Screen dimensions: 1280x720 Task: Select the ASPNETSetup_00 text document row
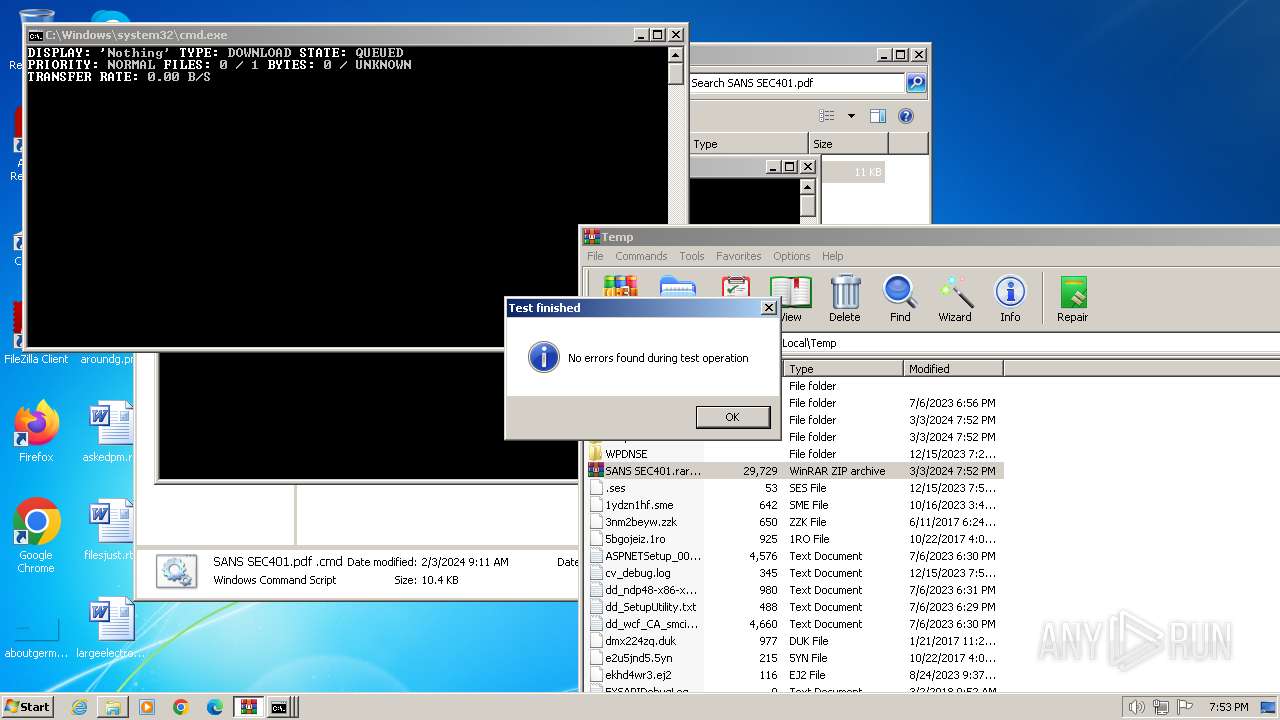tap(794, 556)
